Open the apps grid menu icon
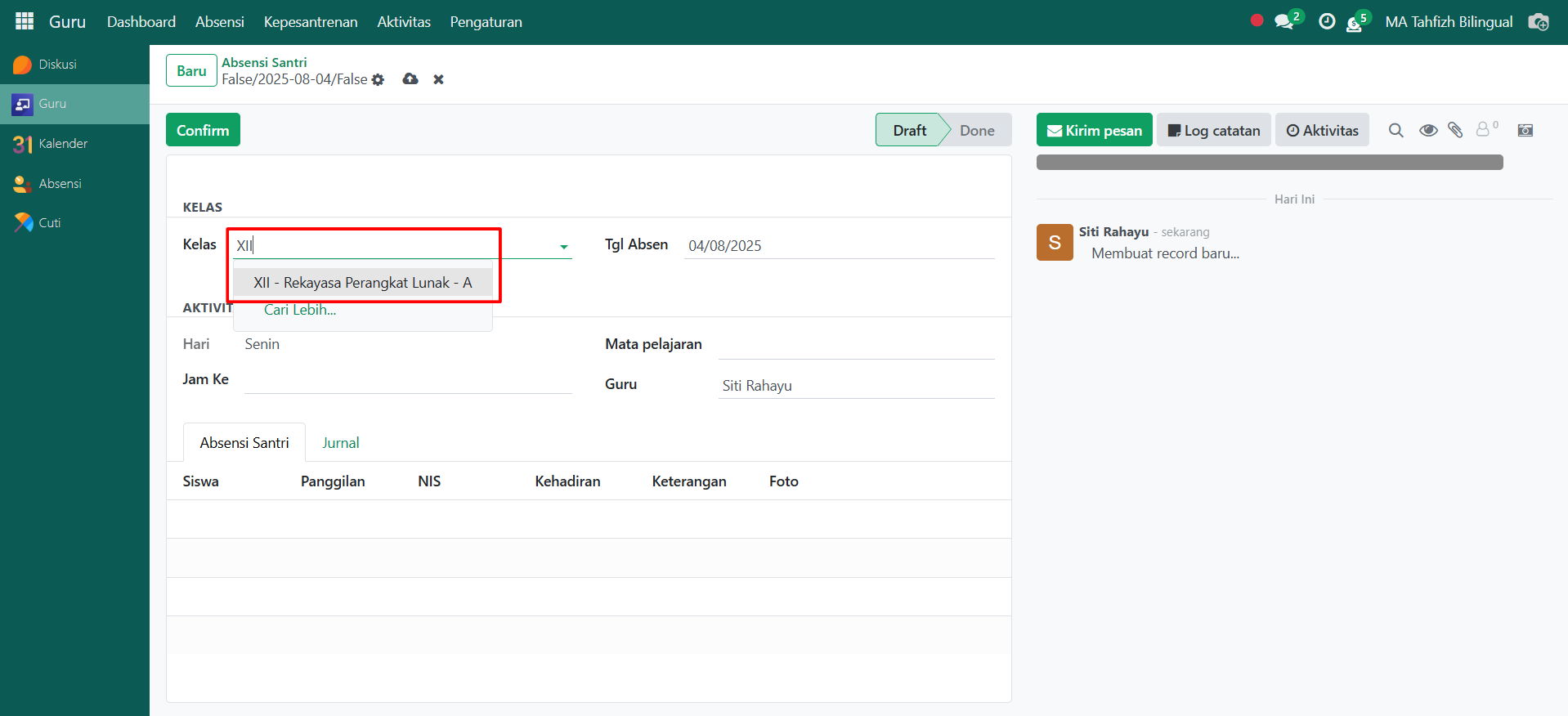Image resolution: width=1568 pixels, height=716 pixels. click(x=25, y=21)
